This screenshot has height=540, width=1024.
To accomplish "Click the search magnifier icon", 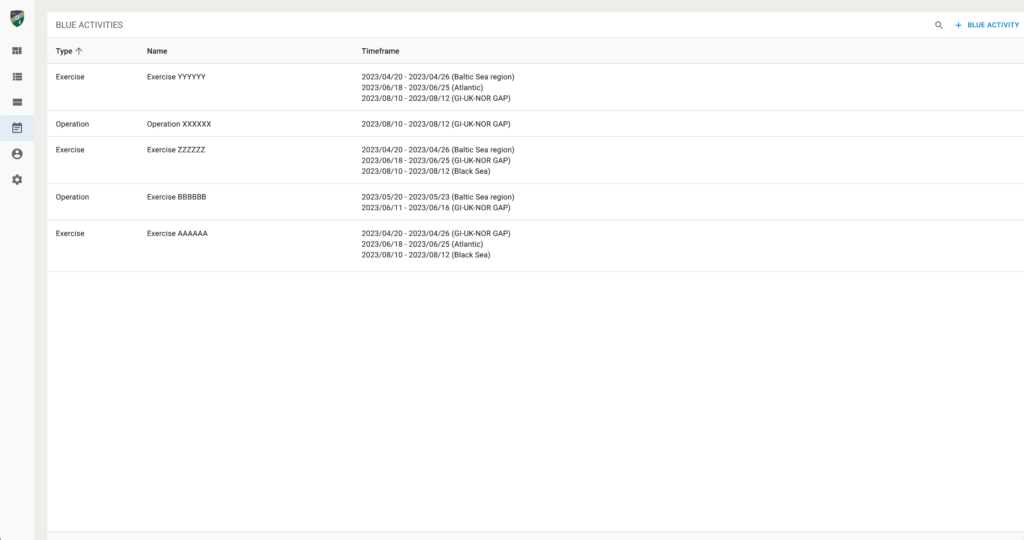I will click(x=939, y=25).
